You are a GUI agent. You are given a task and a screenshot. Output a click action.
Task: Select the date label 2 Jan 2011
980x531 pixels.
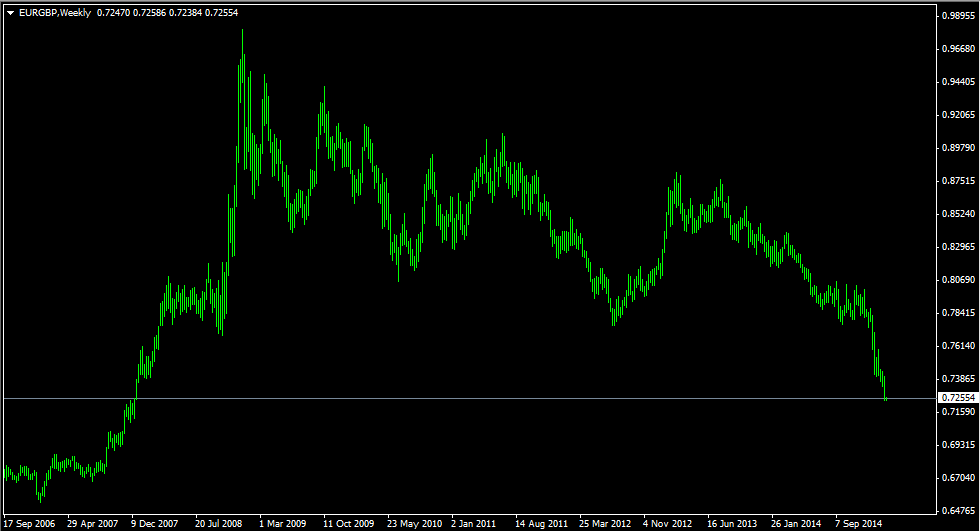point(474,524)
